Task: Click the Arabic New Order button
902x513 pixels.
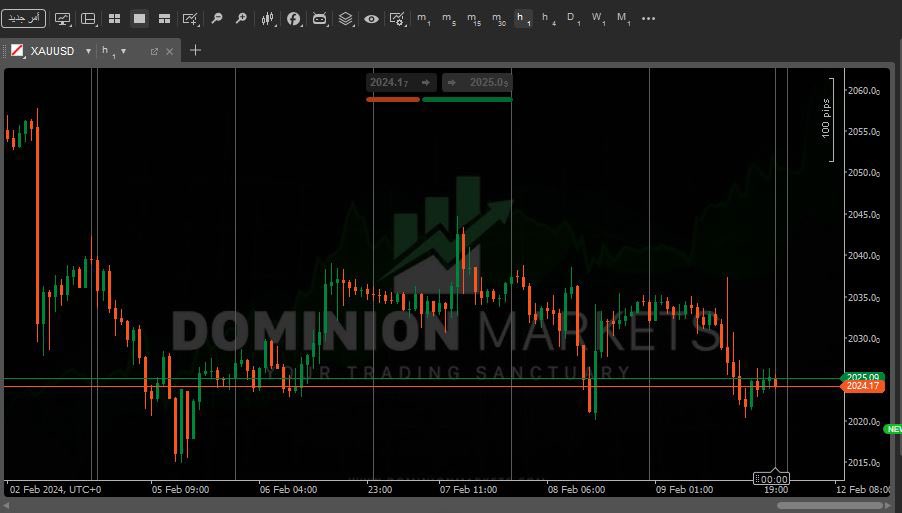Action: [x=24, y=18]
